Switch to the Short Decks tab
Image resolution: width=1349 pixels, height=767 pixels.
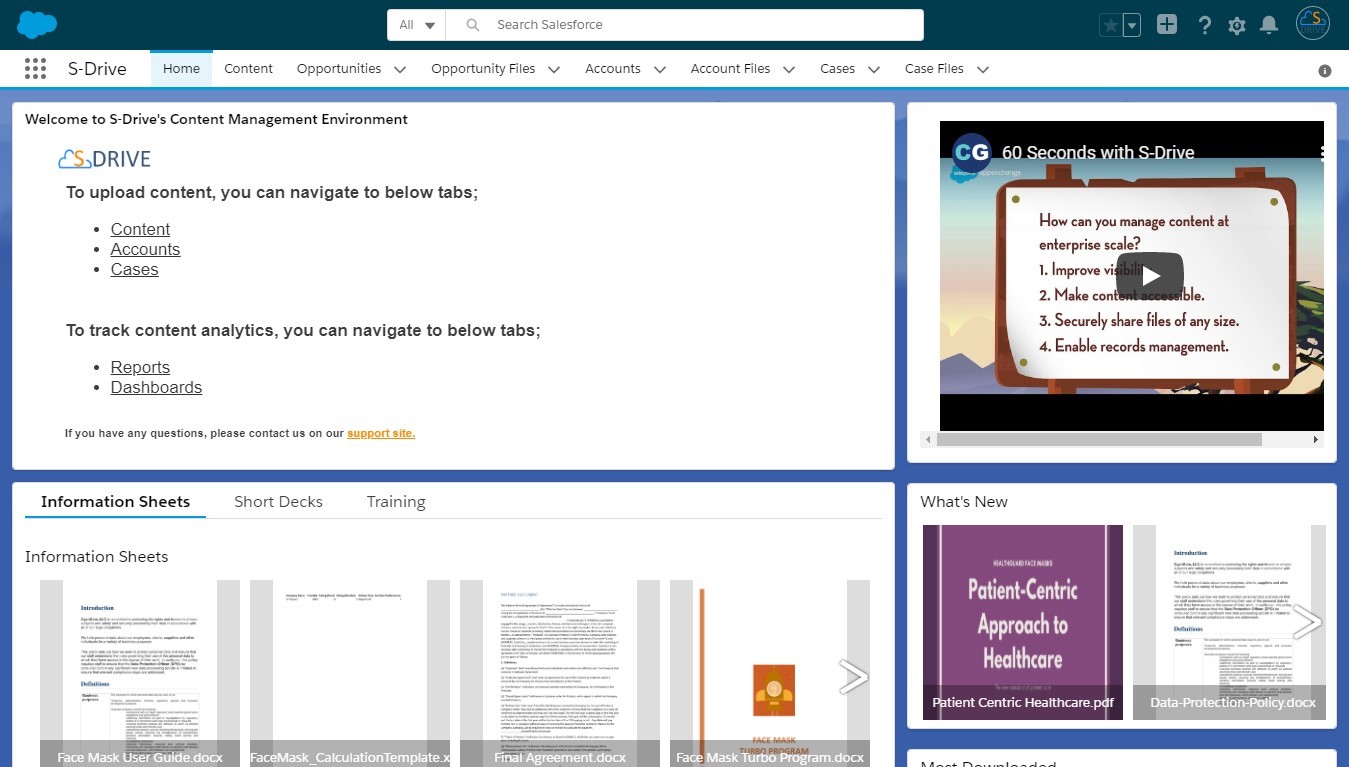[x=278, y=501]
